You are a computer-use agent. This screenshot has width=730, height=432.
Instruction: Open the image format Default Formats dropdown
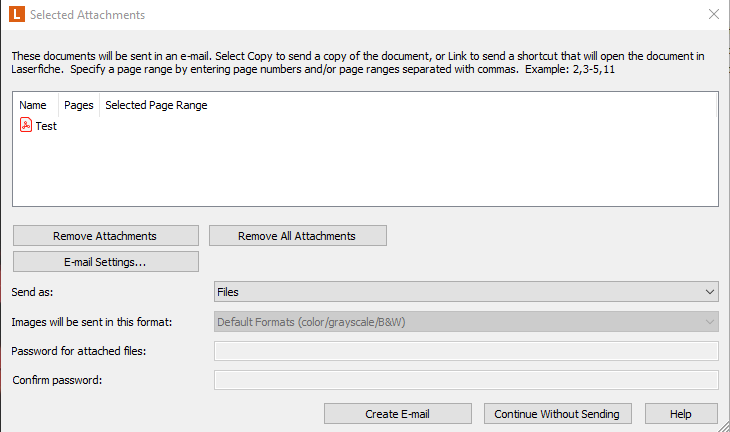466,322
